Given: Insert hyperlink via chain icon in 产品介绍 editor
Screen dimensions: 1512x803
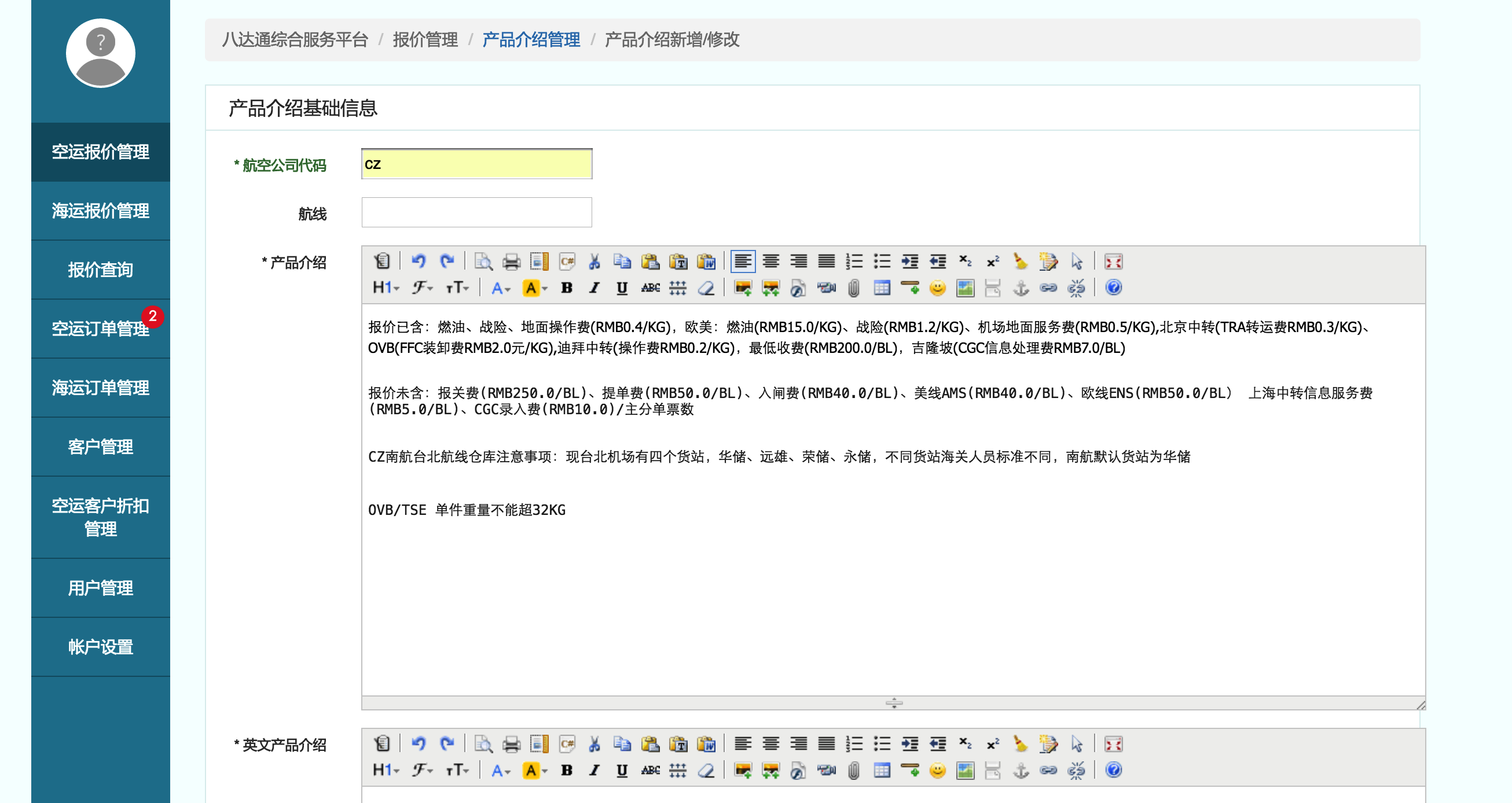Looking at the screenshot, I should click(x=1048, y=288).
